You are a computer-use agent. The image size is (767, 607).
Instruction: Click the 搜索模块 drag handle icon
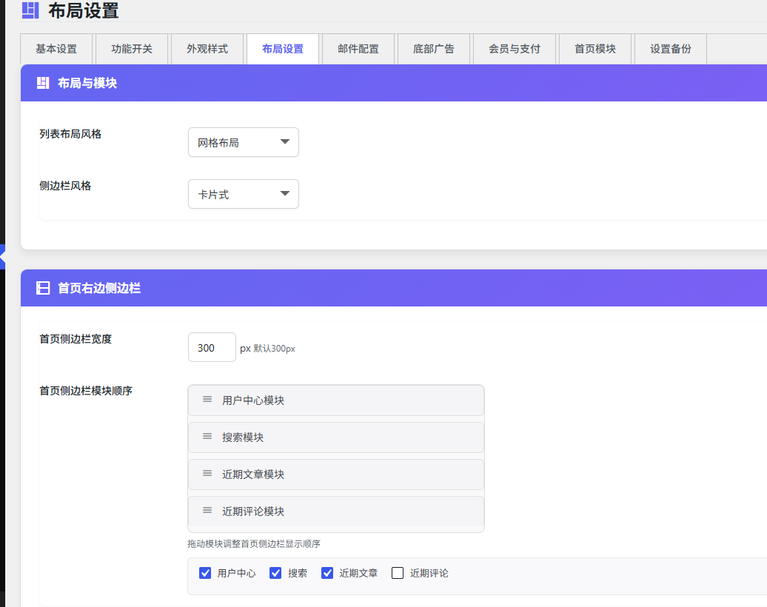(x=207, y=436)
